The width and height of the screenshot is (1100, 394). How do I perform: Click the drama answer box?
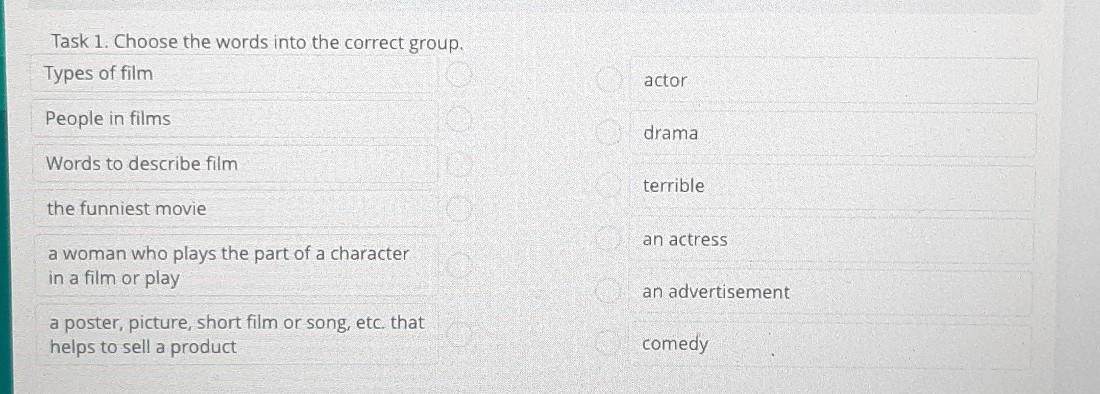pos(833,133)
